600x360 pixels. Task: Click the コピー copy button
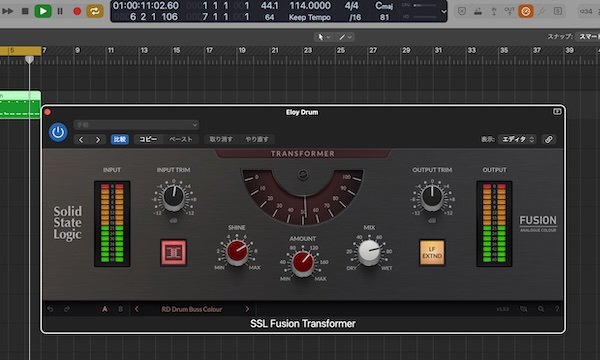pos(148,139)
